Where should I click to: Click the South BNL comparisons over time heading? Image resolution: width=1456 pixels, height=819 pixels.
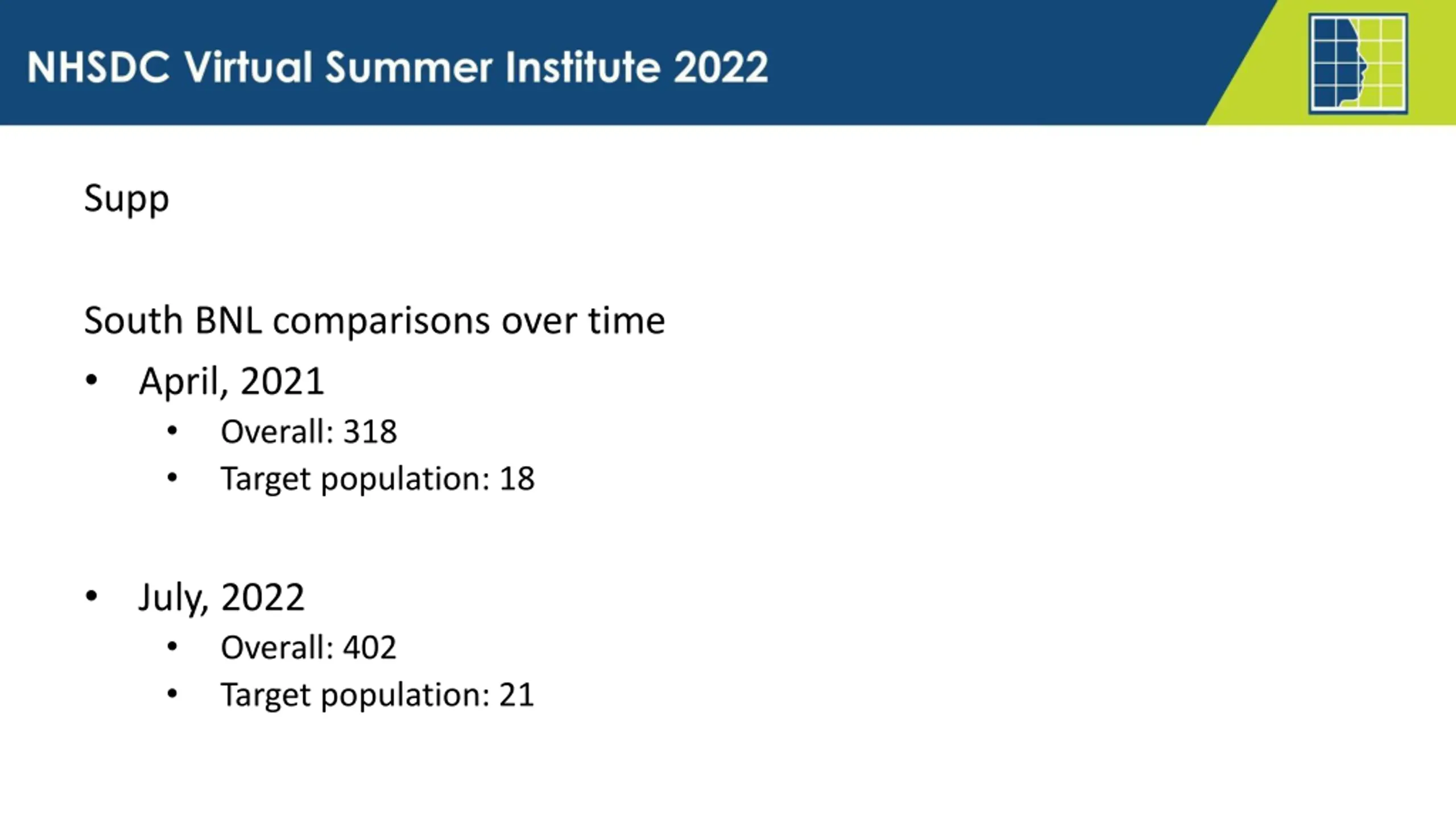click(374, 321)
